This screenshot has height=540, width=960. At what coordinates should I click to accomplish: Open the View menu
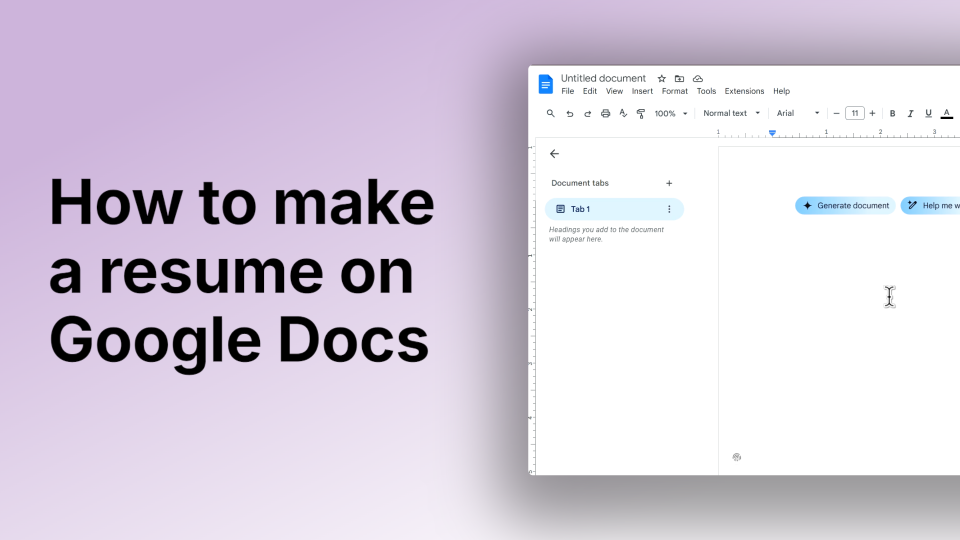pos(614,91)
